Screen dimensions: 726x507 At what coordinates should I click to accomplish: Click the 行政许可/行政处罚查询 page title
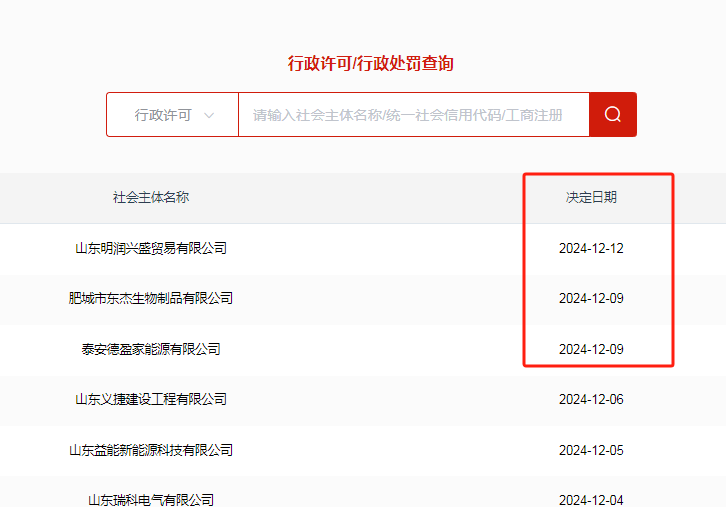370,63
